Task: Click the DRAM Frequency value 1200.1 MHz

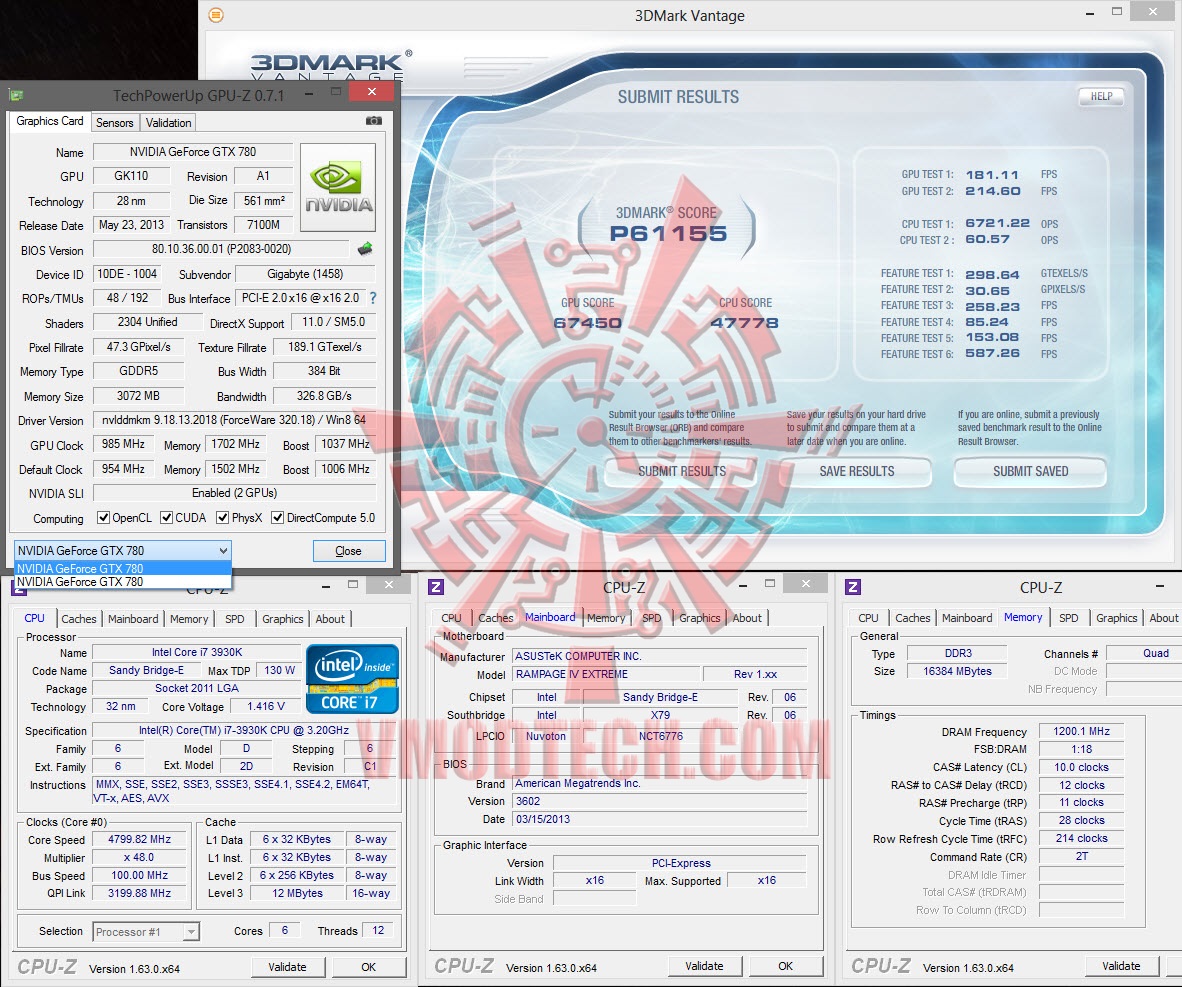Action: (1081, 731)
